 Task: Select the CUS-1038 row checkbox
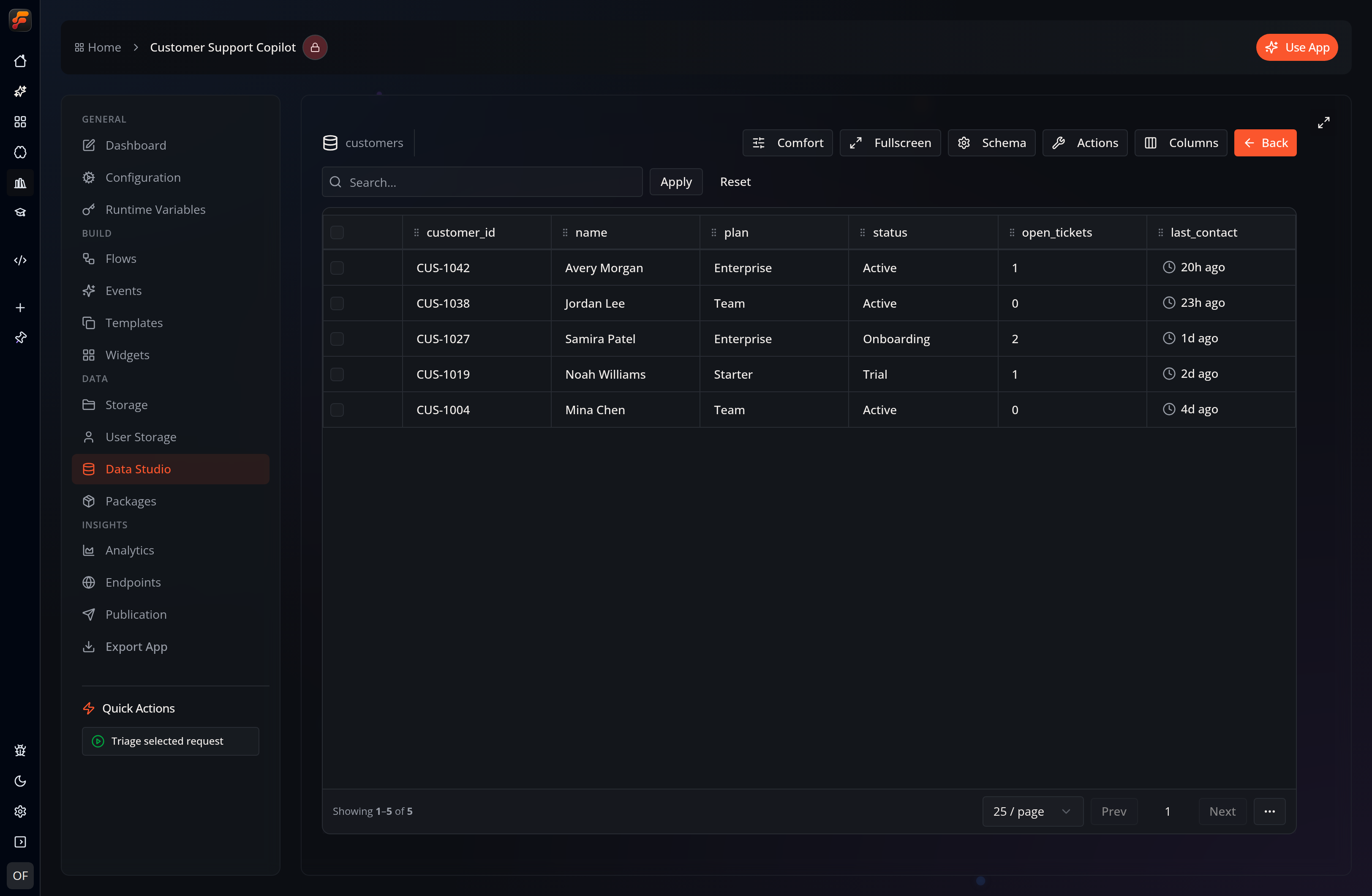pos(337,303)
